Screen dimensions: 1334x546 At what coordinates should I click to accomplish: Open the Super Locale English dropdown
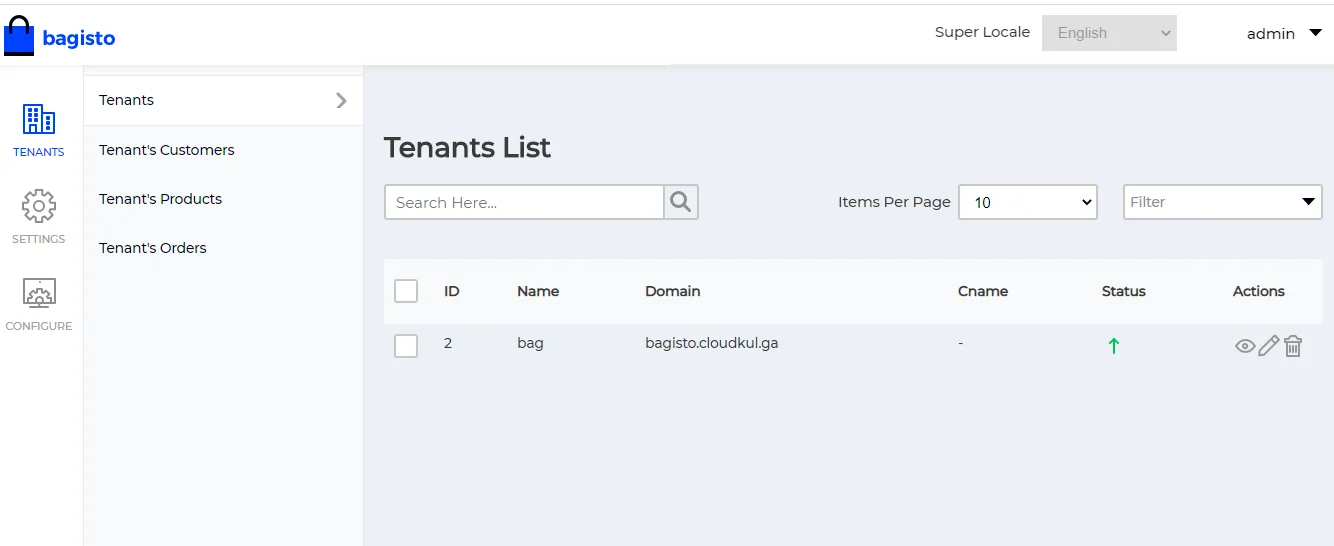click(1109, 33)
